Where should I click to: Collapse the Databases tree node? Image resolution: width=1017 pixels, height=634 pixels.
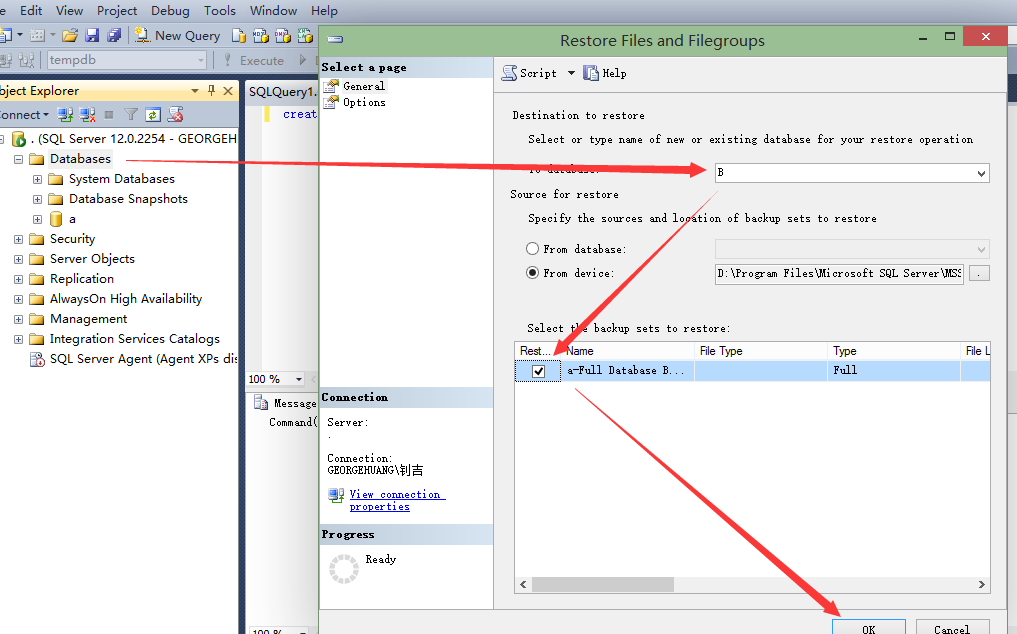click(18, 159)
